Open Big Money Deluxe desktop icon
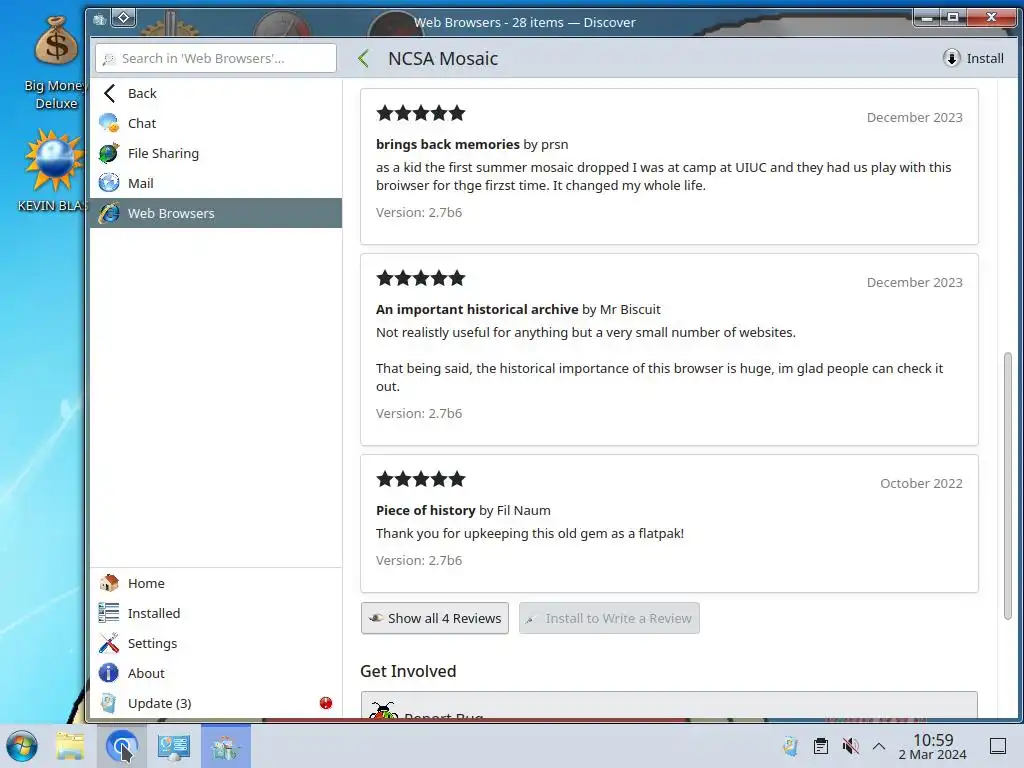The height and width of the screenshot is (768, 1024). click(x=56, y=63)
